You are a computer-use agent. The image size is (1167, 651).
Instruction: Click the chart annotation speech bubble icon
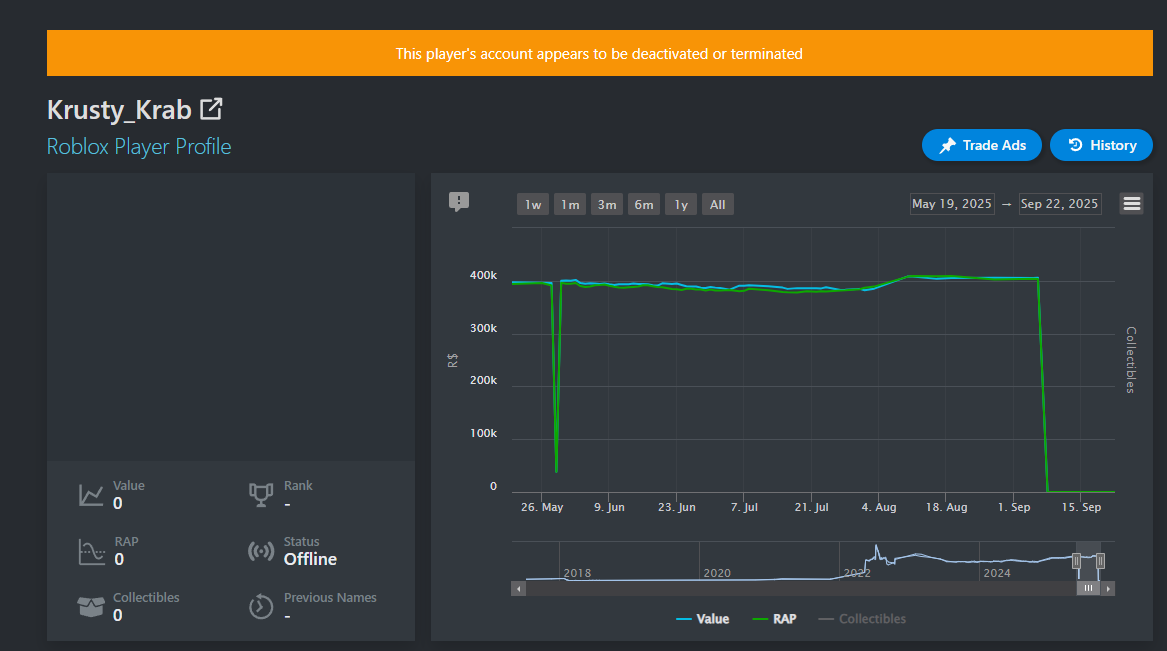point(458,201)
